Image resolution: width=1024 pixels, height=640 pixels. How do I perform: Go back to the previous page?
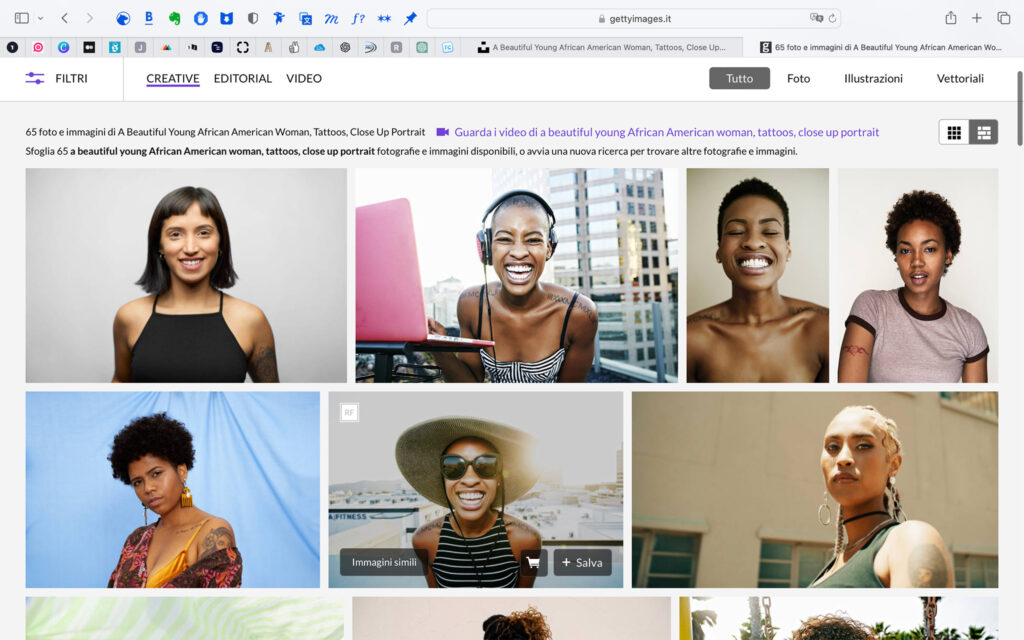64,18
